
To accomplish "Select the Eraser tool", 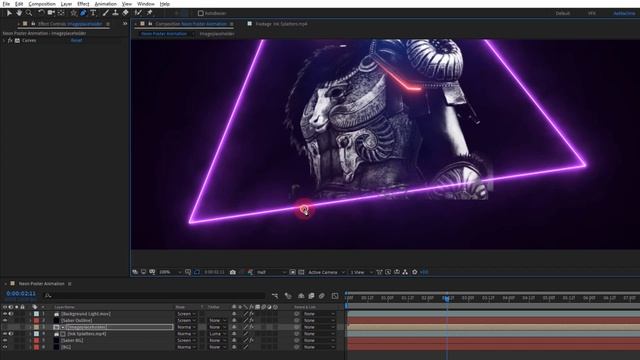I will [125, 13].
